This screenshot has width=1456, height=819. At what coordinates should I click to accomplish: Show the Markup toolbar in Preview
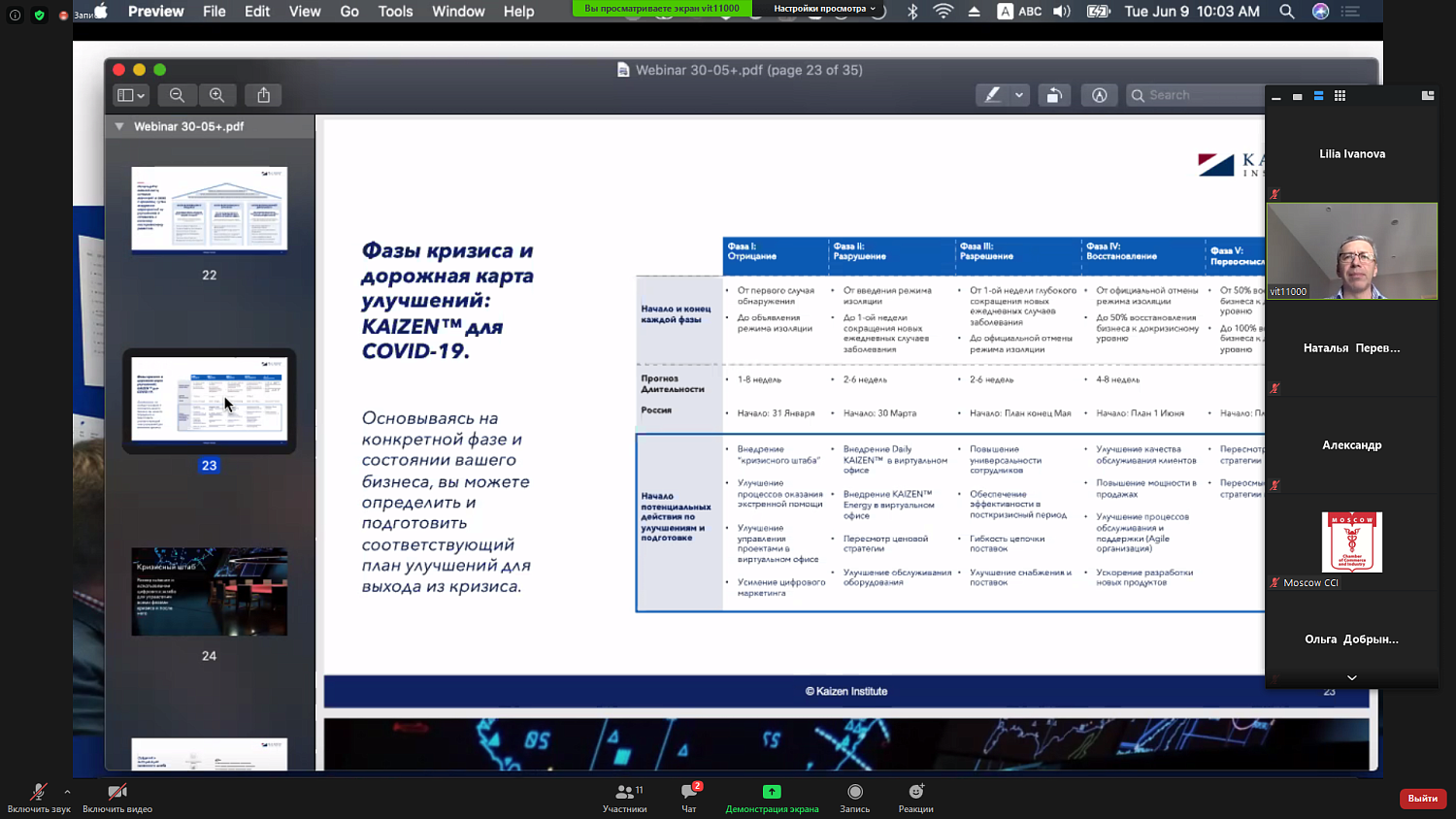point(1099,95)
